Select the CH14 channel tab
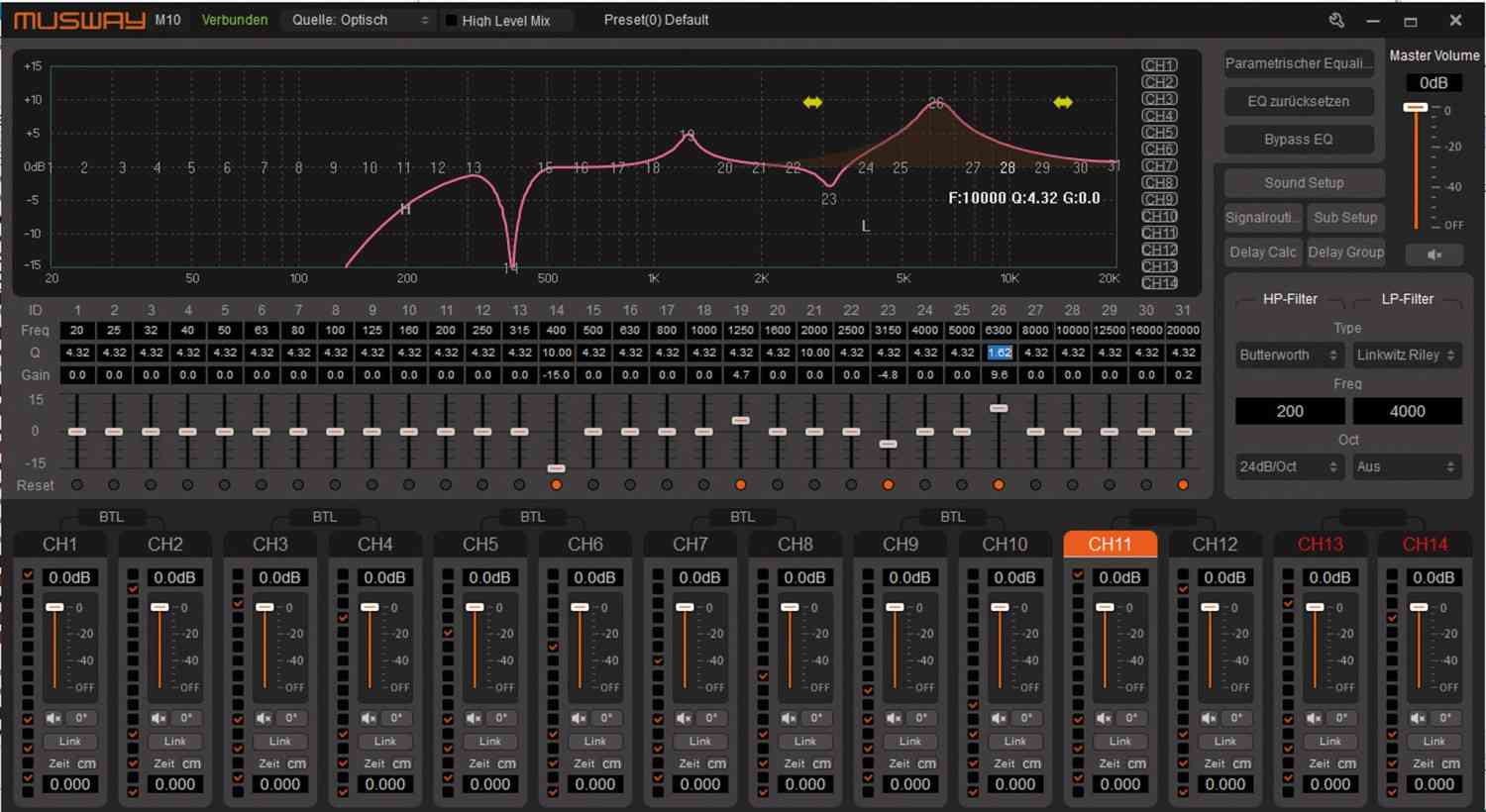Image resolution: width=1486 pixels, height=812 pixels. pos(1425,544)
